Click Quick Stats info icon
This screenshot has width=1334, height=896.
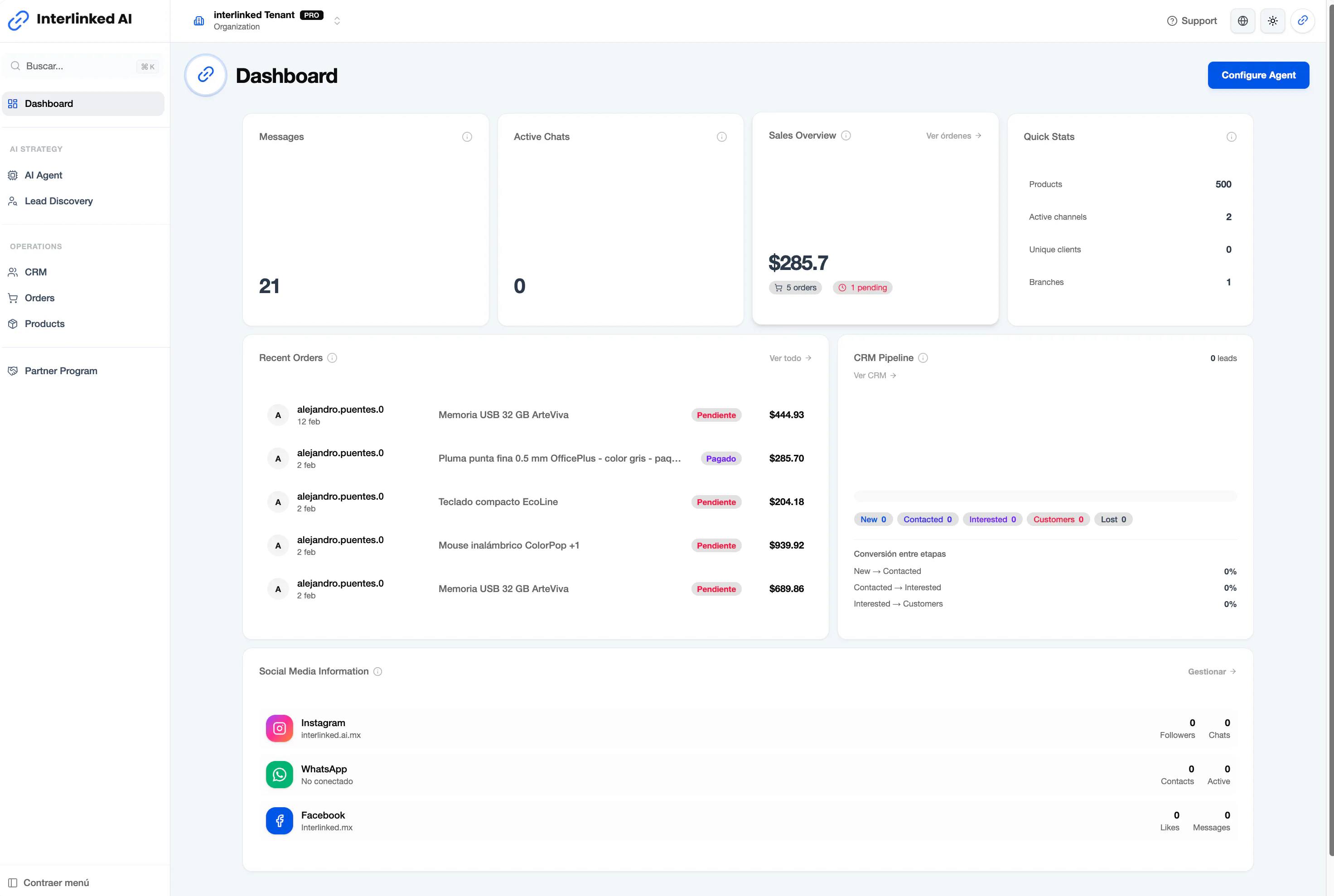pyautogui.click(x=1231, y=136)
